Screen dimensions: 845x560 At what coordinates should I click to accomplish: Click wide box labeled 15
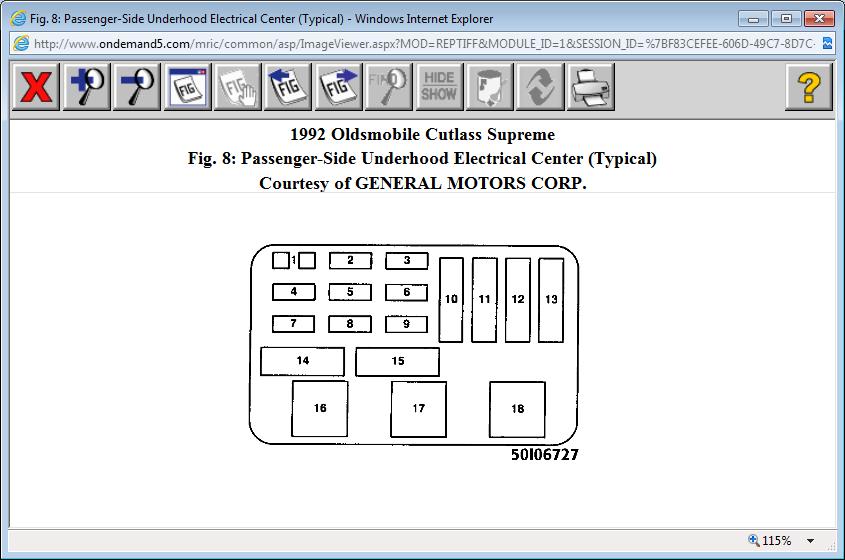(x=398, y=361)
